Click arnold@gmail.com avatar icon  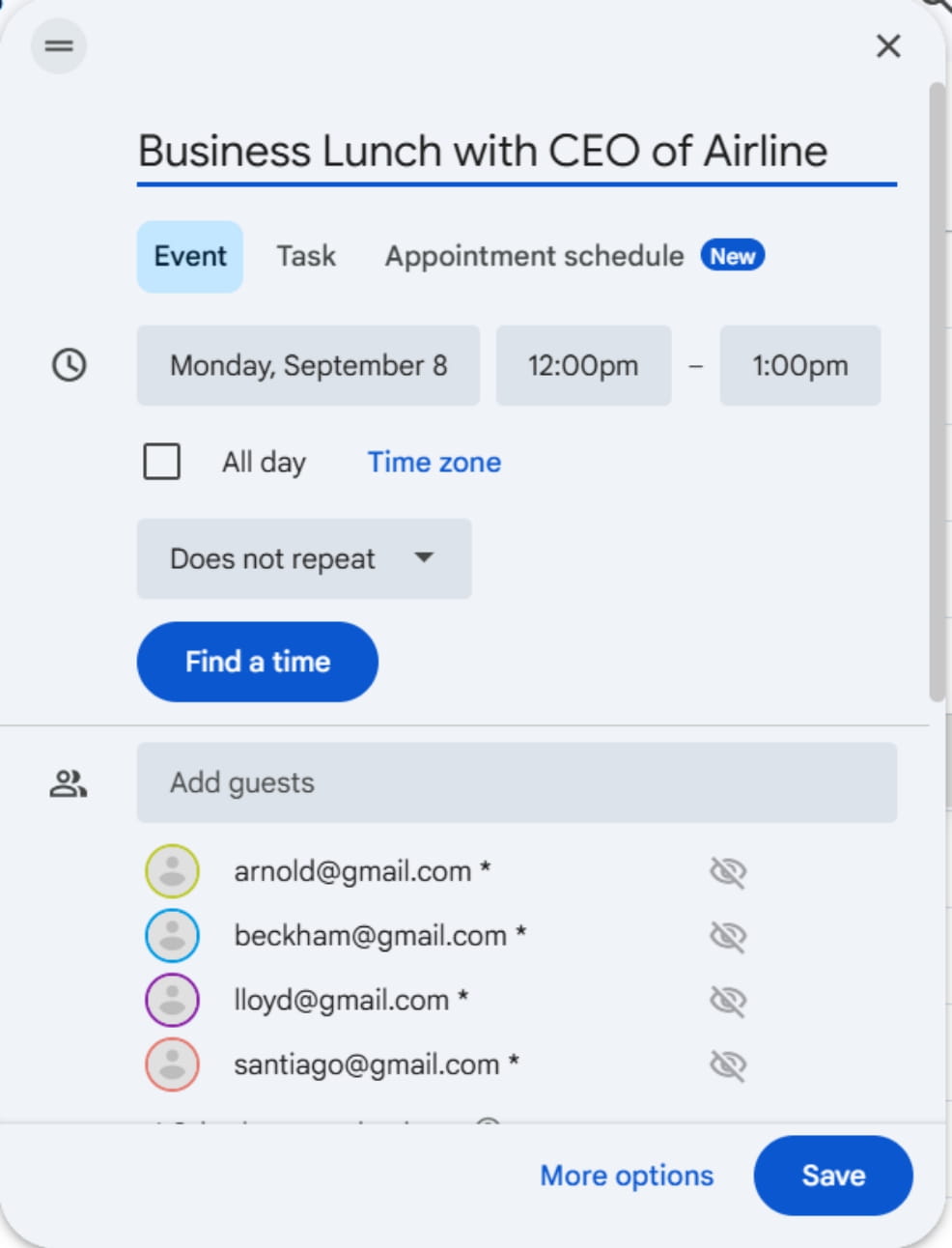172,871
